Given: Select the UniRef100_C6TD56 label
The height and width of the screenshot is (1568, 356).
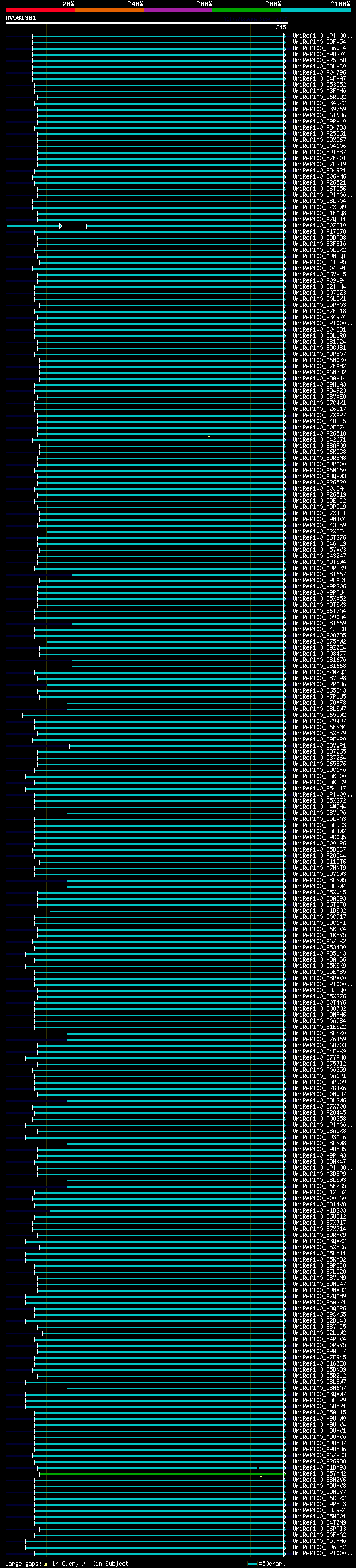Looking at the screenshot, I should point(319,189).
